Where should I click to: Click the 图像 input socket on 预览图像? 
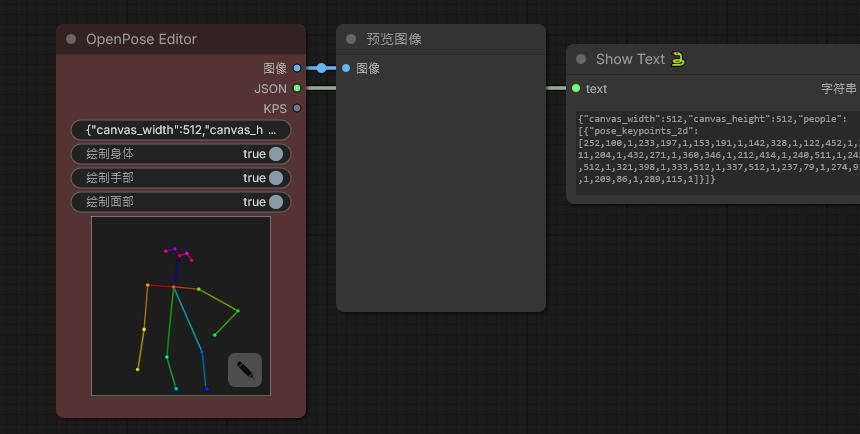click(x=346, y=68)
